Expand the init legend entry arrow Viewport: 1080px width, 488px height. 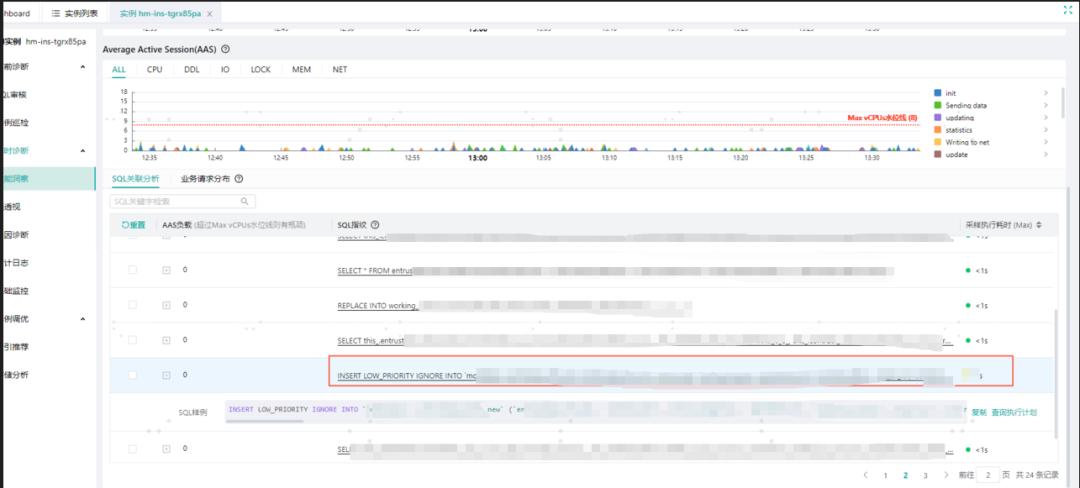(x=1046, y=93)
